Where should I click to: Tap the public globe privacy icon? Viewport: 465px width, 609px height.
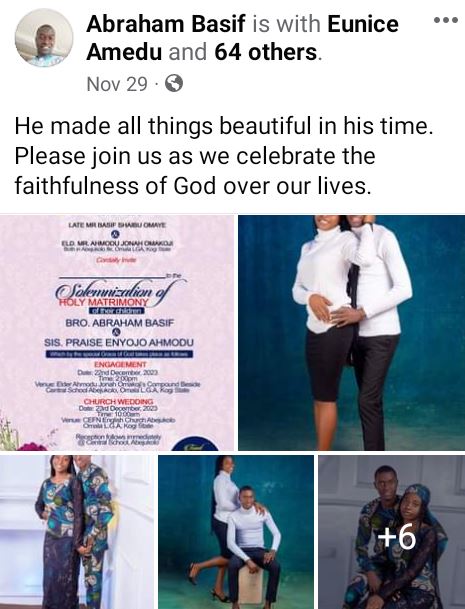pyautogui.click(x=174, y=83)
